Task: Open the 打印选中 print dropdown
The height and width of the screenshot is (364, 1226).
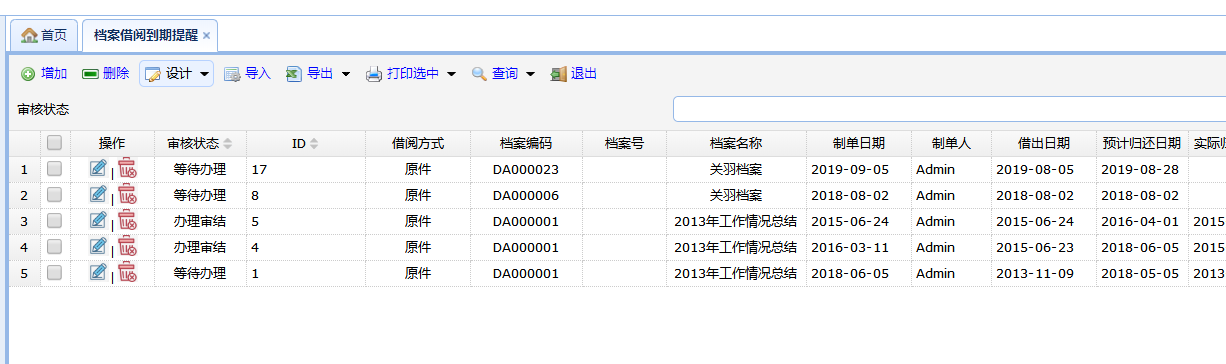Action: (x=411, y=74)
